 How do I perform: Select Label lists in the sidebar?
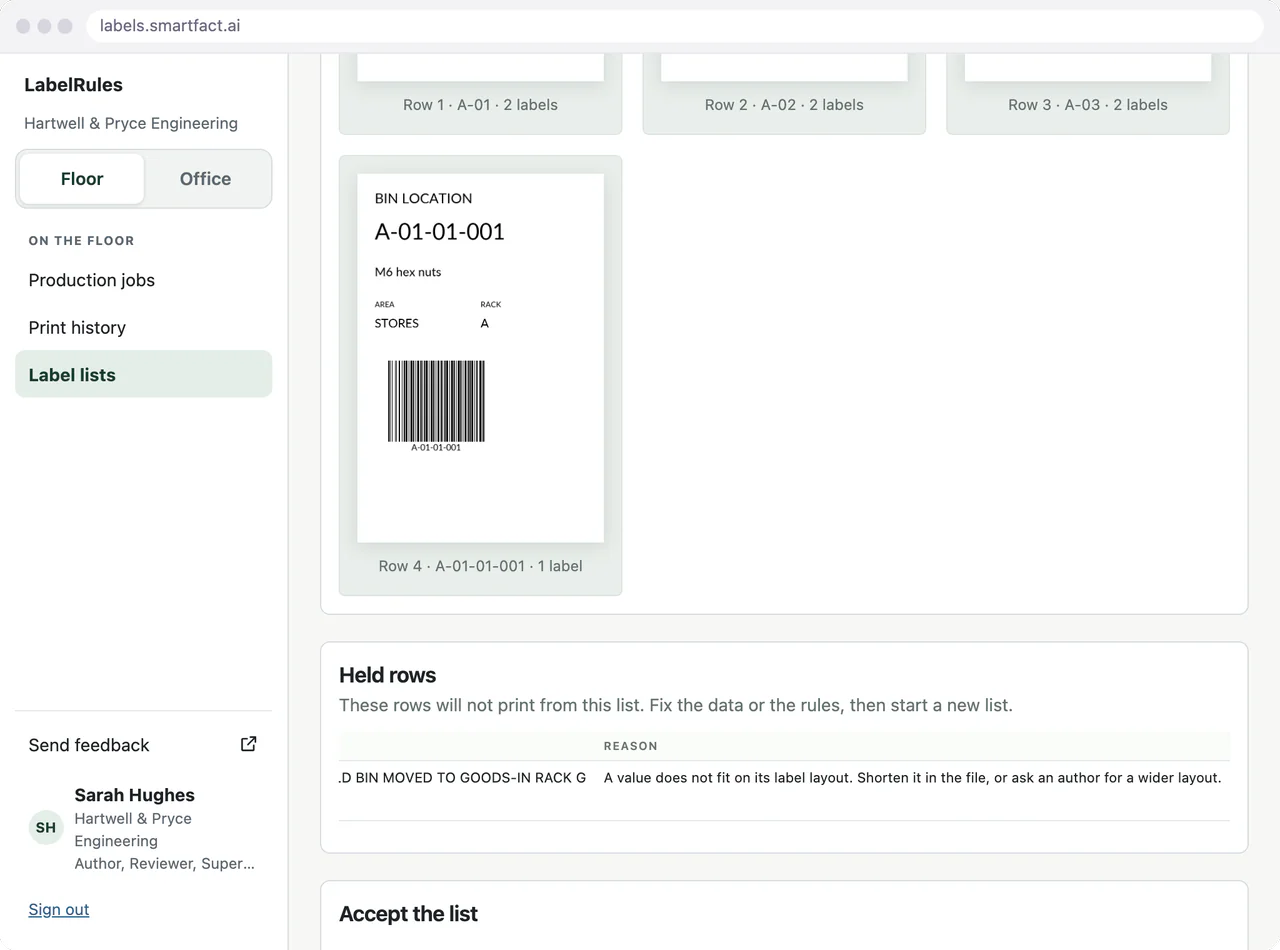[x=143, y=375]
